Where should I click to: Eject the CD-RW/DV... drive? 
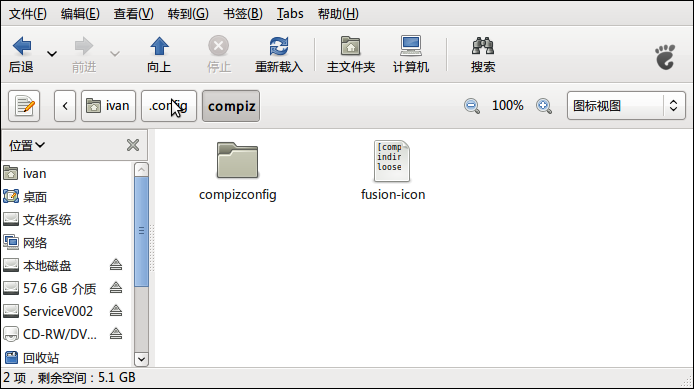tap(116, 334)
